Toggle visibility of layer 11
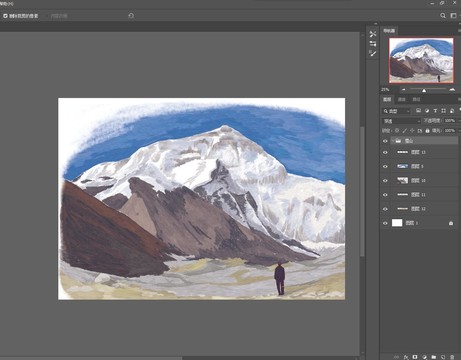461x360 pixels. point(385,195)
